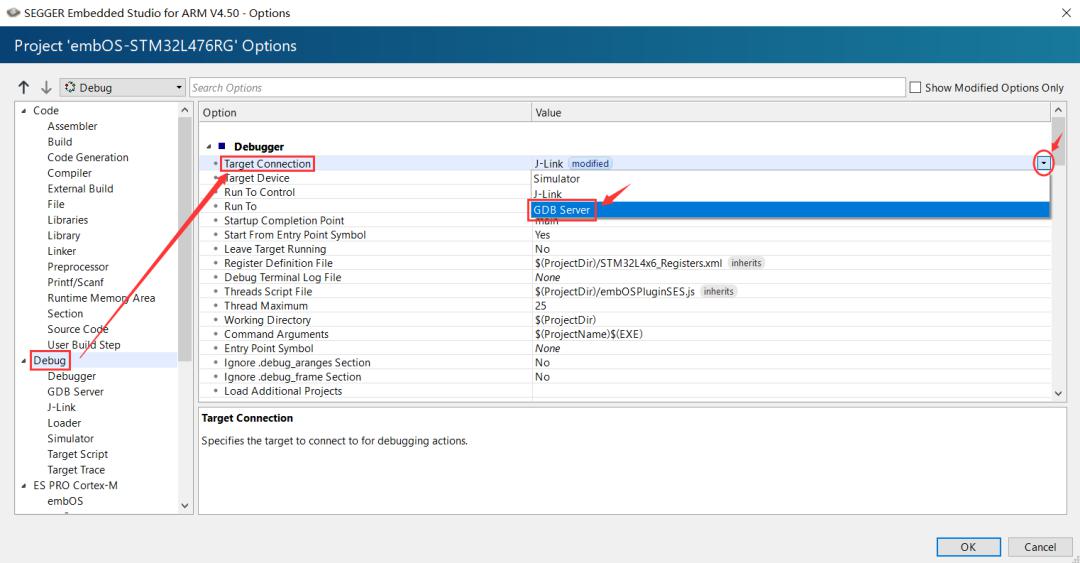Open the Debug configuration dropdown

point(123,88)
